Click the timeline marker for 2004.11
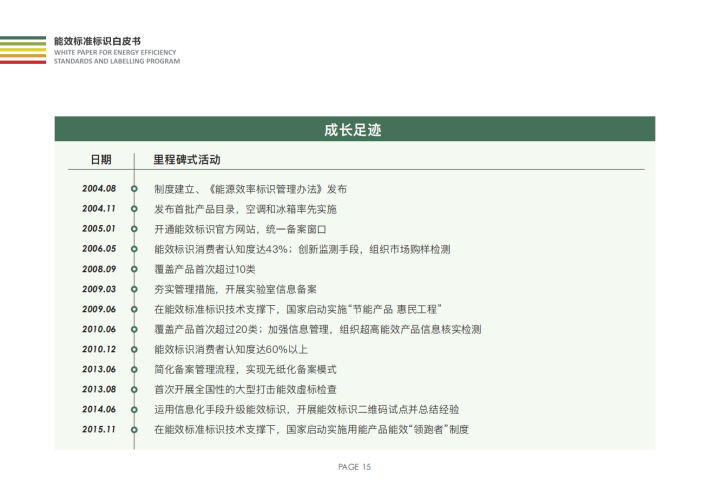Screen dimensions: 710x500 (x=134, y=209)
